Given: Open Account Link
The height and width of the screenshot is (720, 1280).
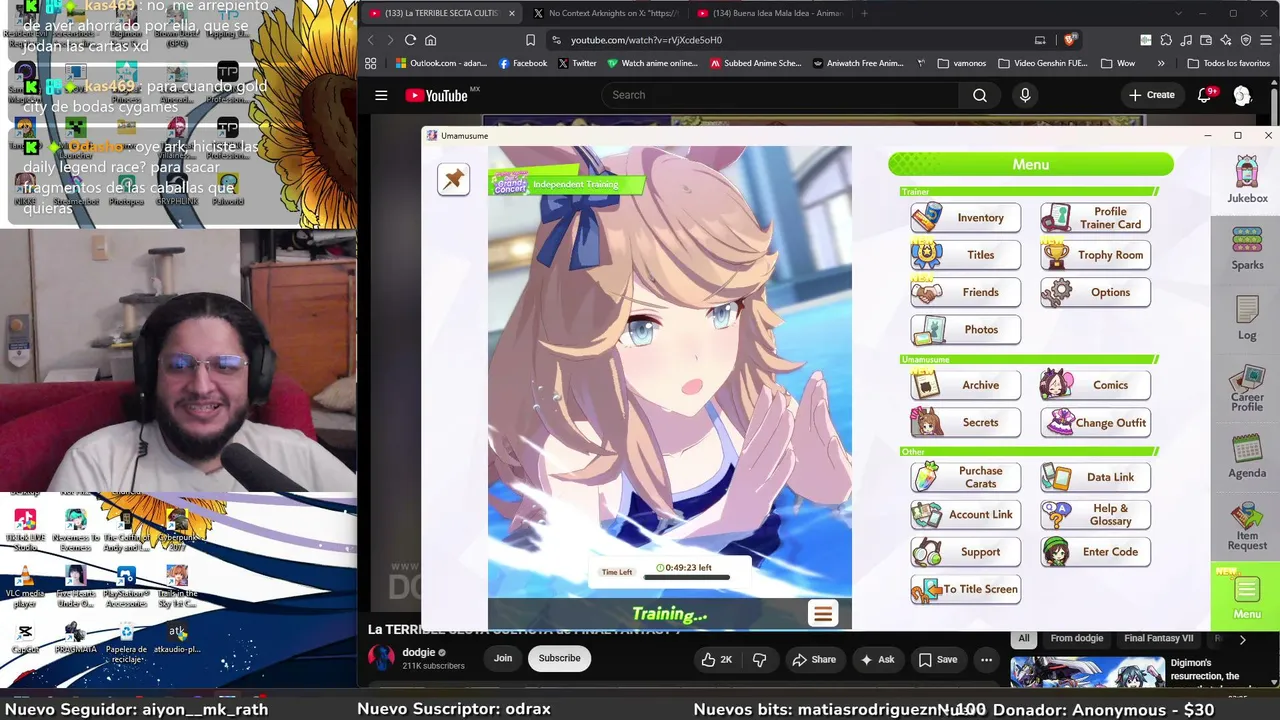Looking at the screenshot, I should [x=965, y=514].
